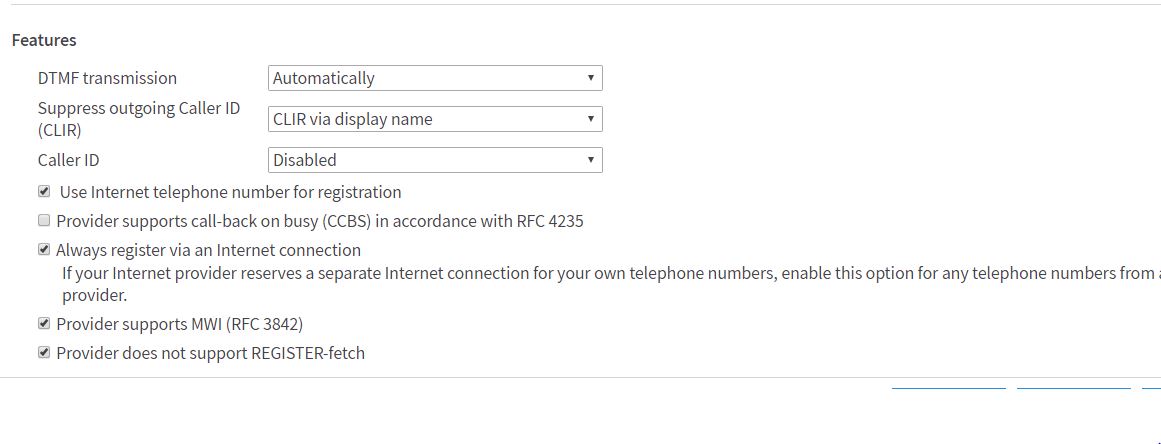Click the 'Use Internet telephone number for registration' text
The height and width of the screenshot is (444, 1161).
point(230,192)
